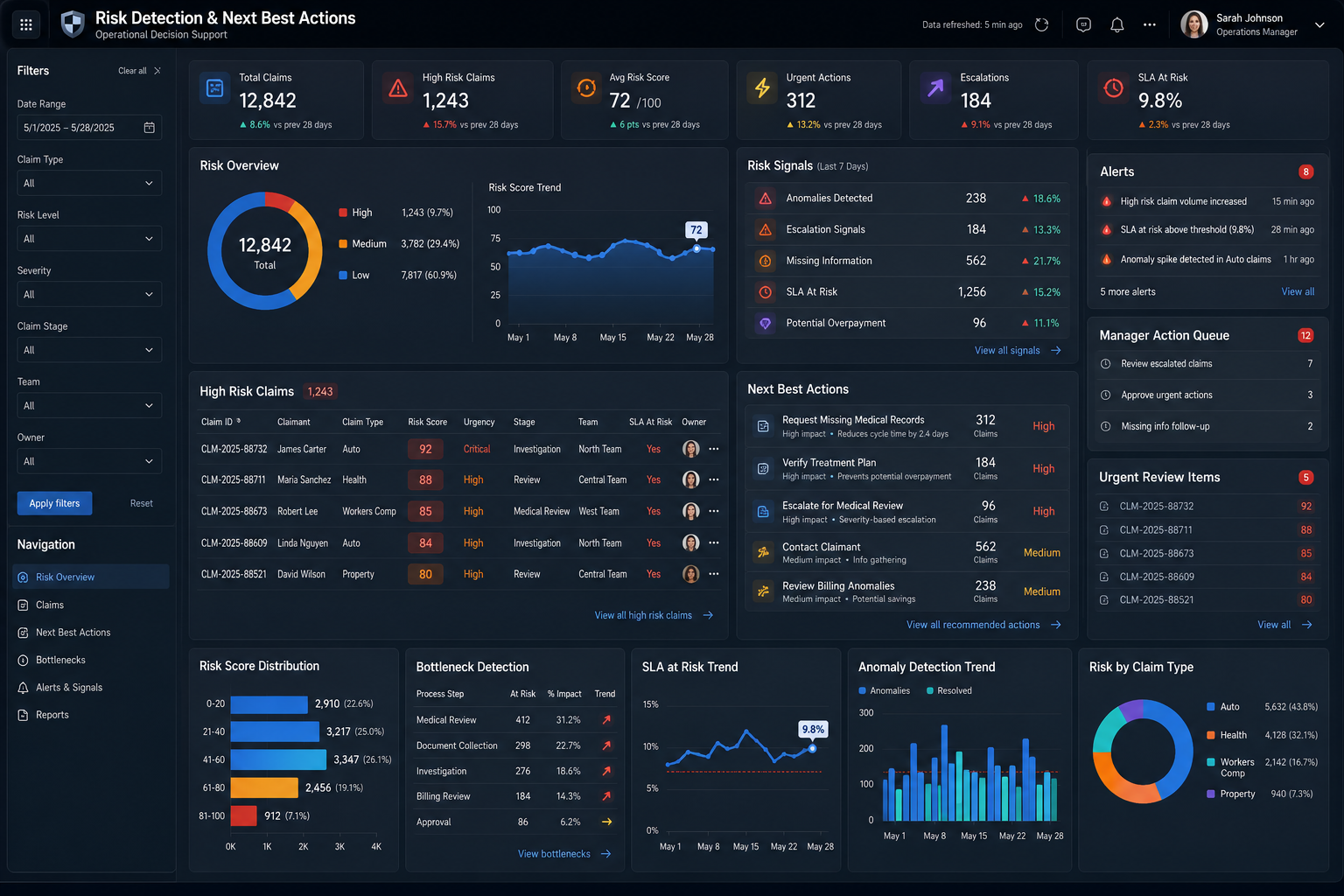This screenshot has height=896, width=1344.
Task: Click the High legend red swatch
Action: (343, 213)
